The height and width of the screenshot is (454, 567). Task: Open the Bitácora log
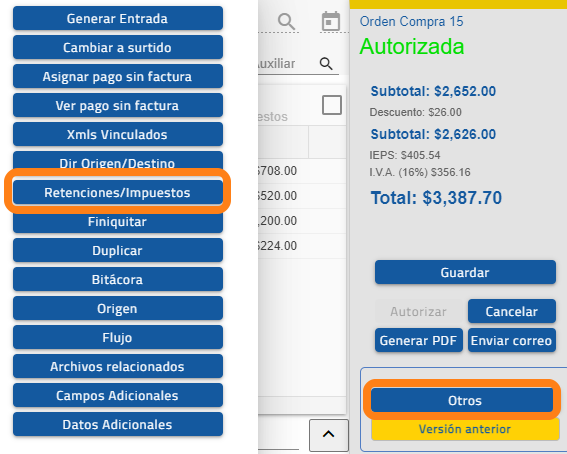pyautogui.click(x=118, y=279)
